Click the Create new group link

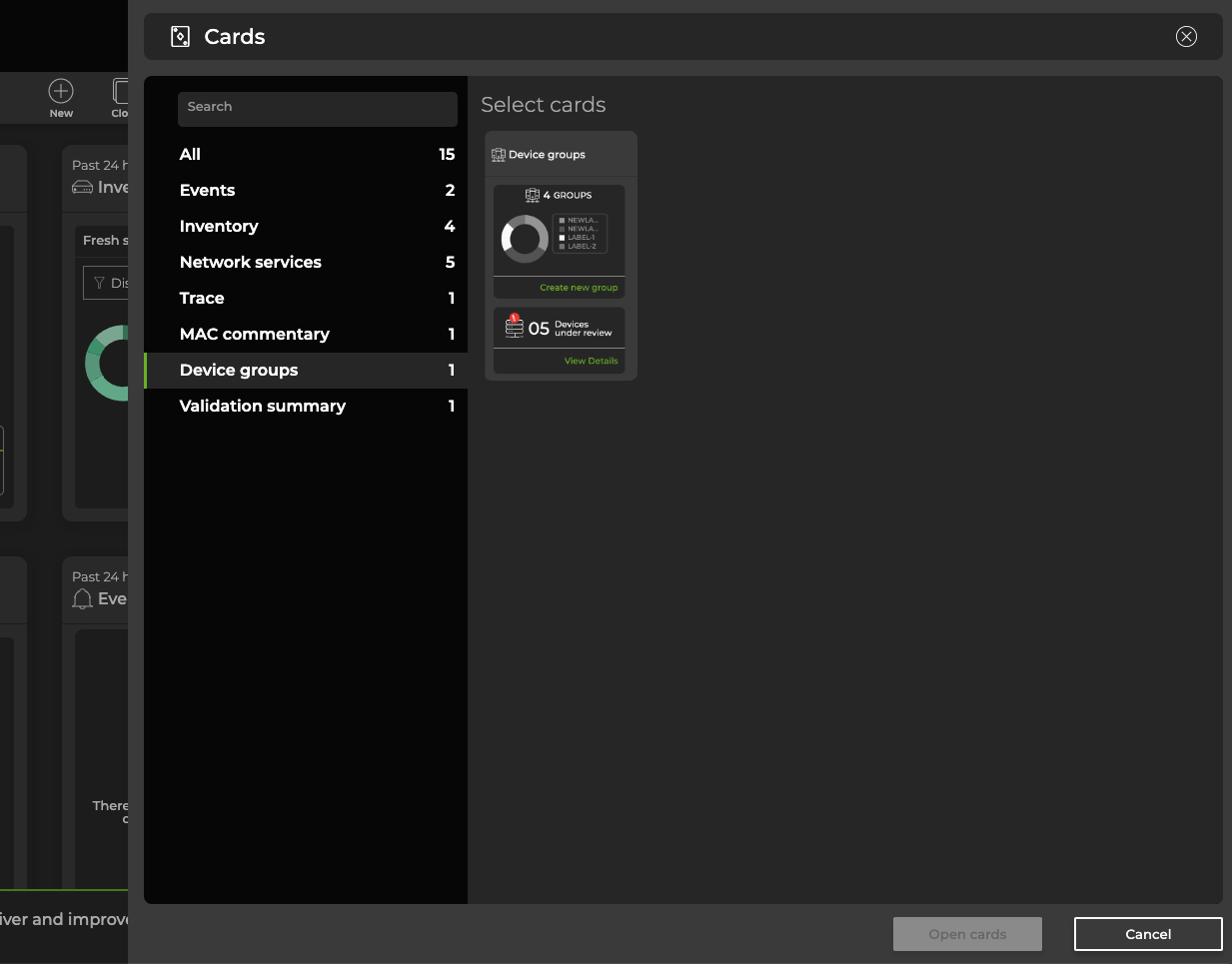(579, 288)
